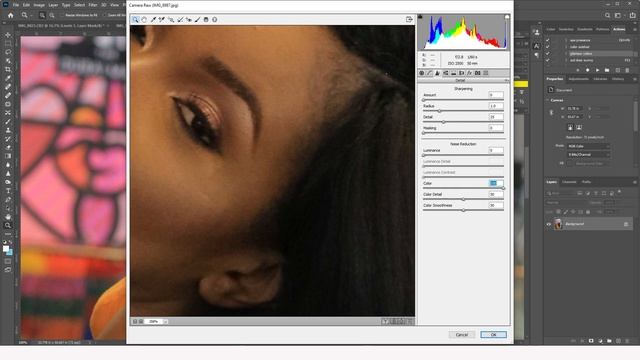This screenshot has width=640, height=360.
Task: Select the Targeted Adjustment tool in Camera Raw
Action: (171, 20)
